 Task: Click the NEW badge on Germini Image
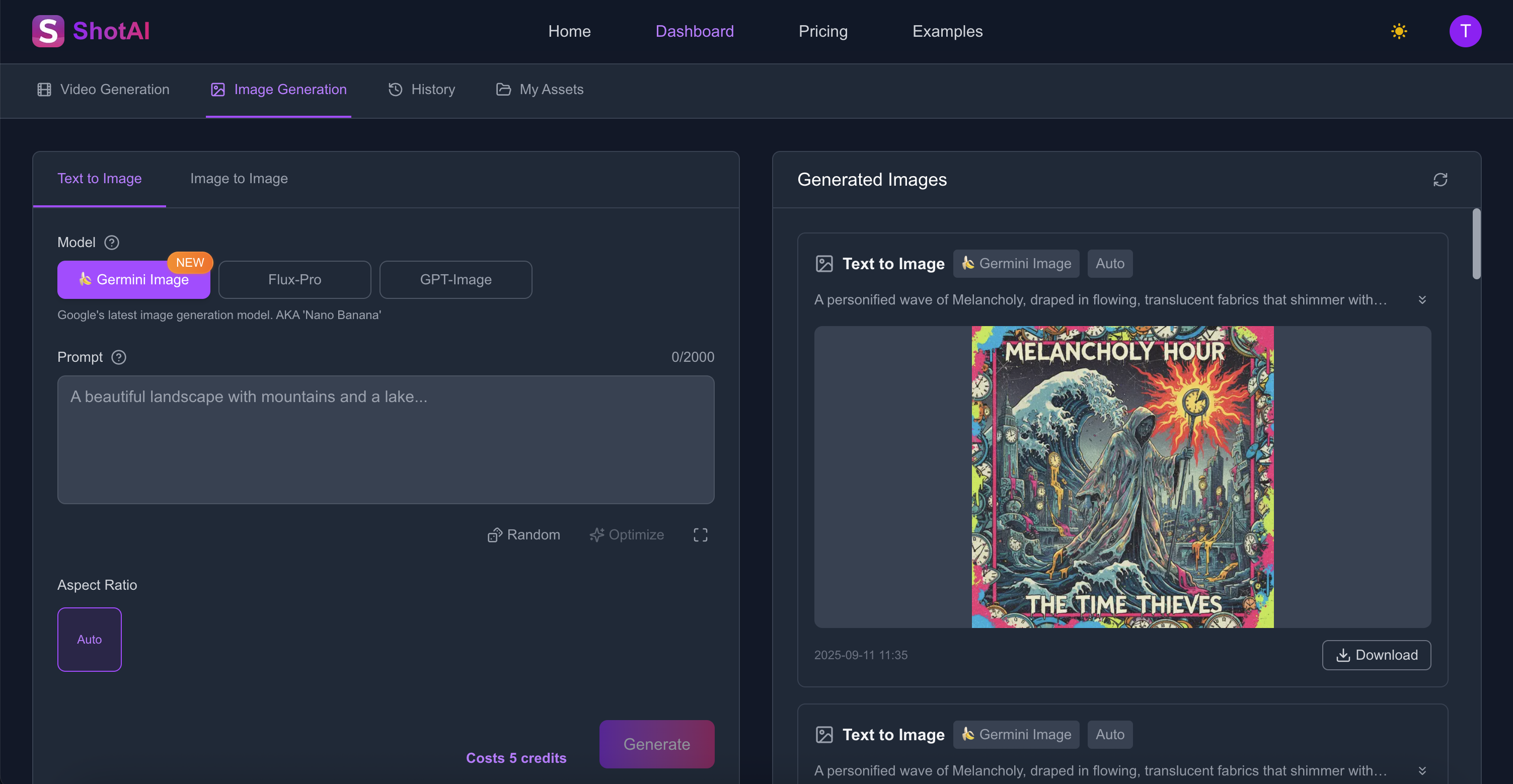point(190,263)
